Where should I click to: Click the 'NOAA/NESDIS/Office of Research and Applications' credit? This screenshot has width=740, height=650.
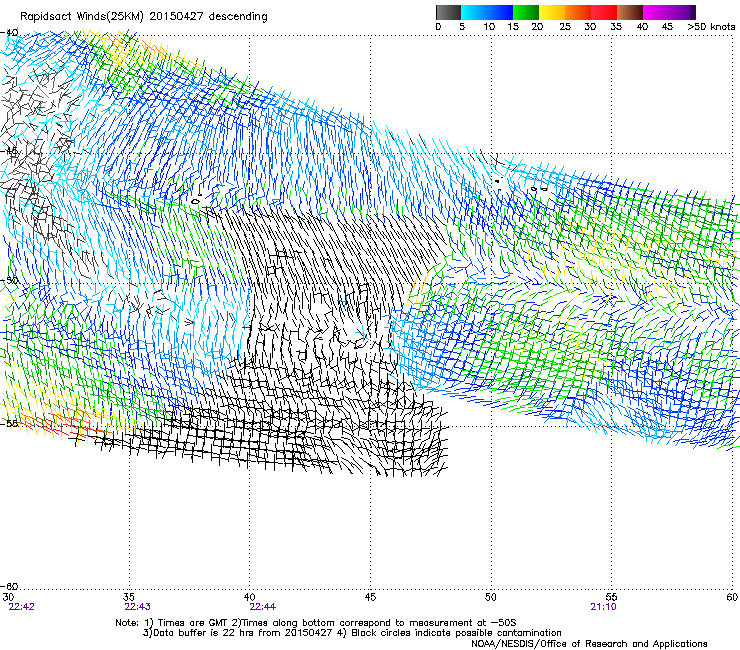click(589, 644)
